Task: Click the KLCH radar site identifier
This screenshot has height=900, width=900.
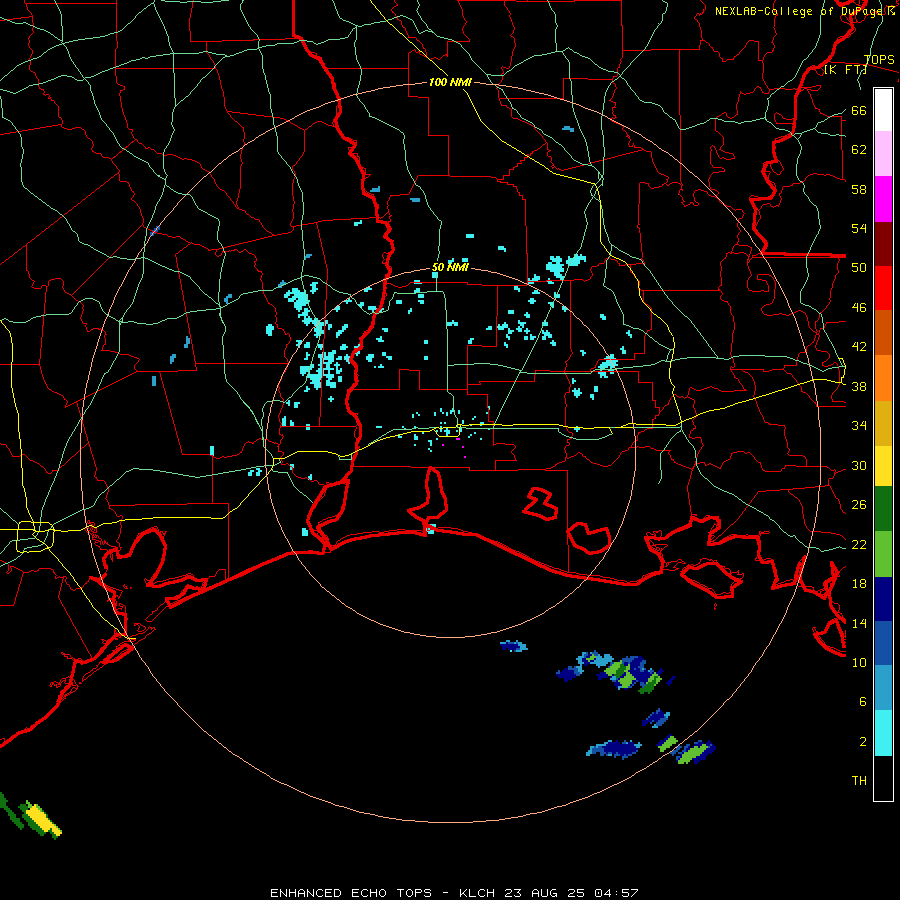Action: coord(477,893)
